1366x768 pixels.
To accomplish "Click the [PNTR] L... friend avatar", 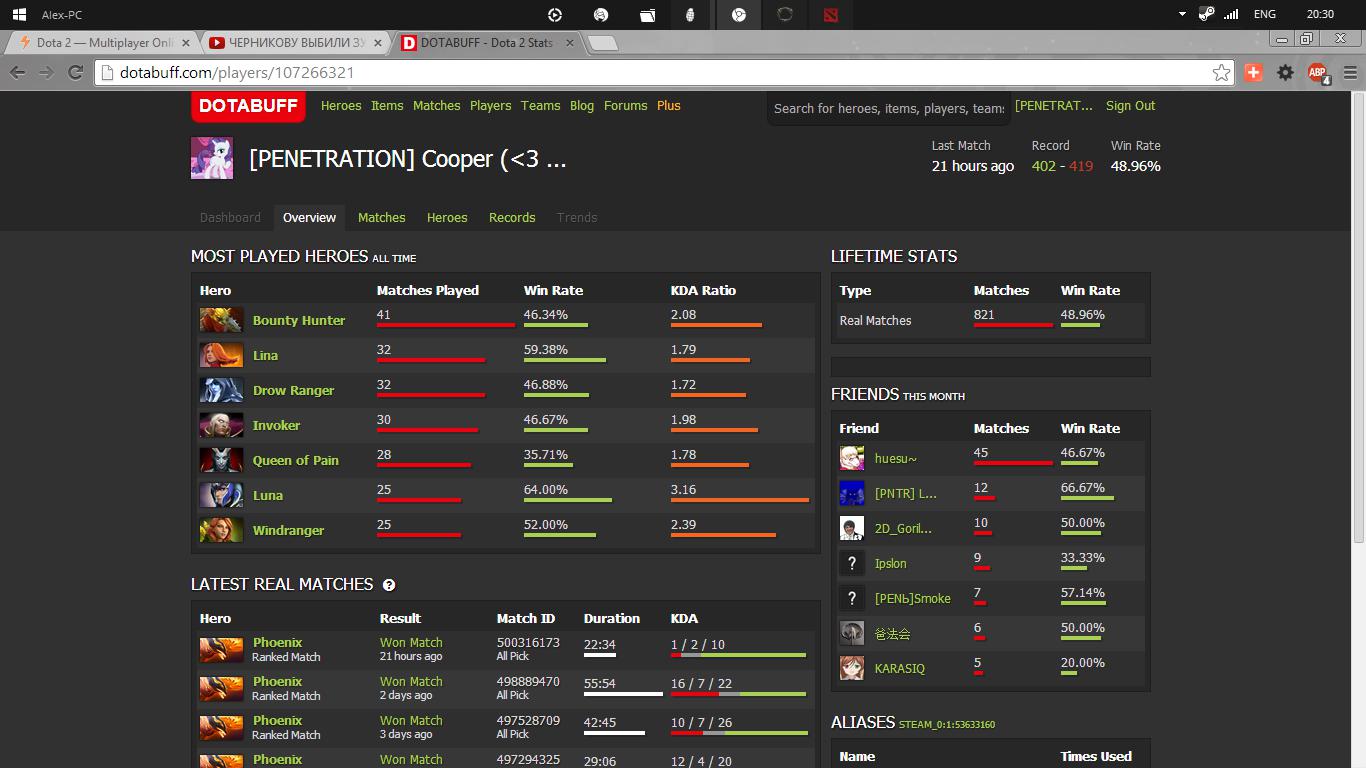I will point(852,493).
